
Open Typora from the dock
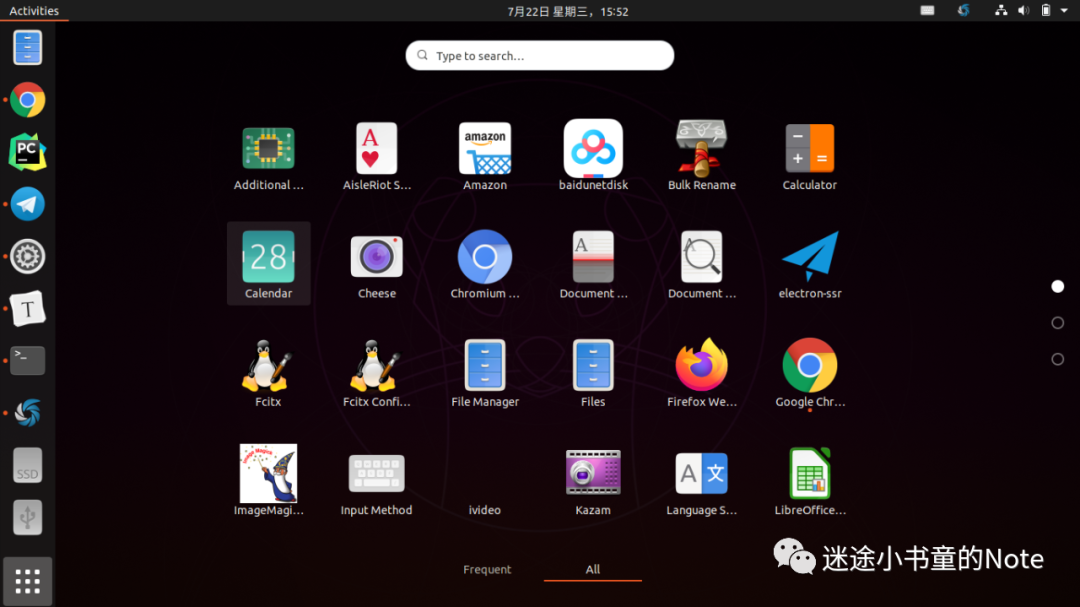click(28, 309)
